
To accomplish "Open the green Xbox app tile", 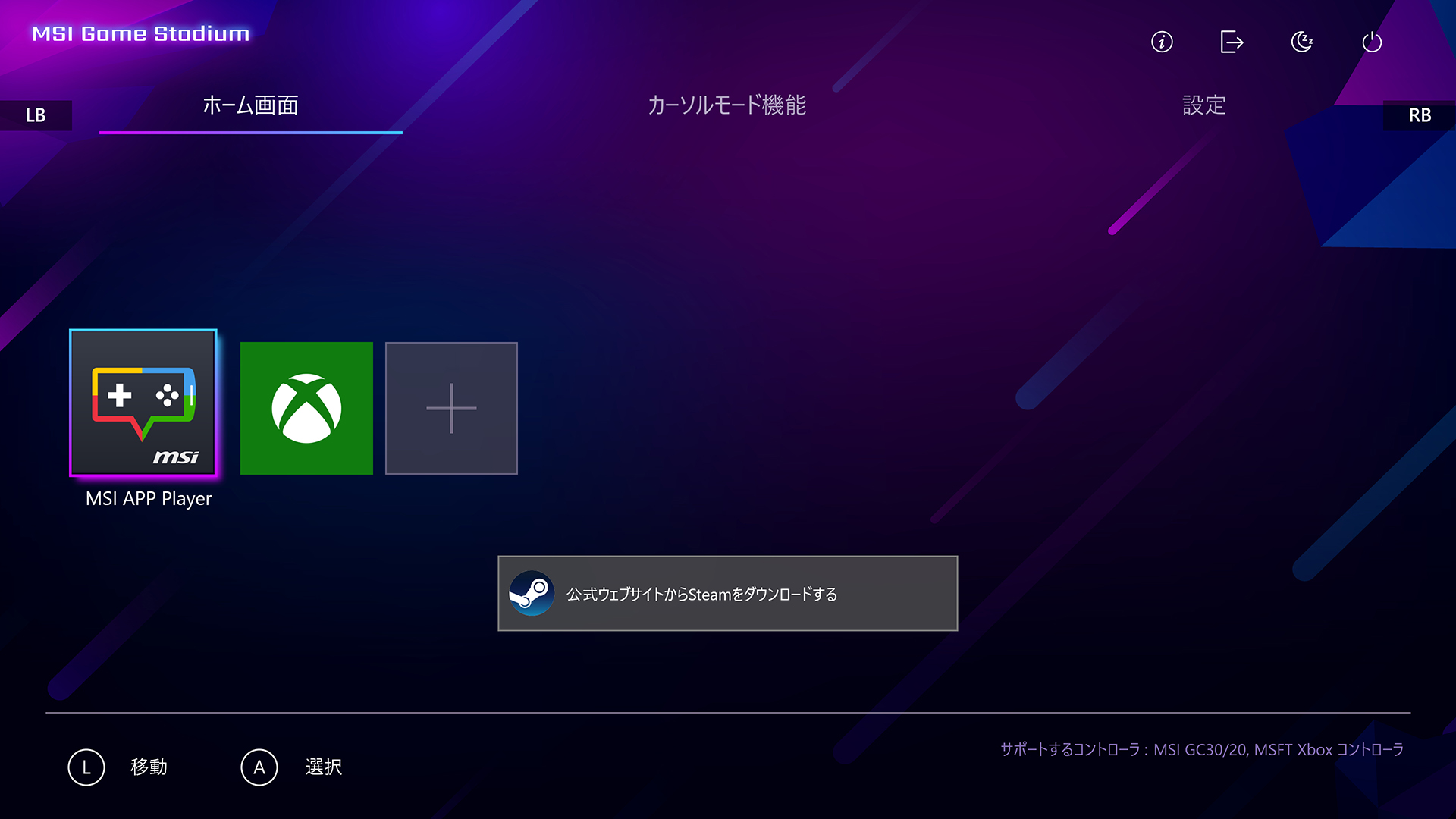I will point(306,408).
